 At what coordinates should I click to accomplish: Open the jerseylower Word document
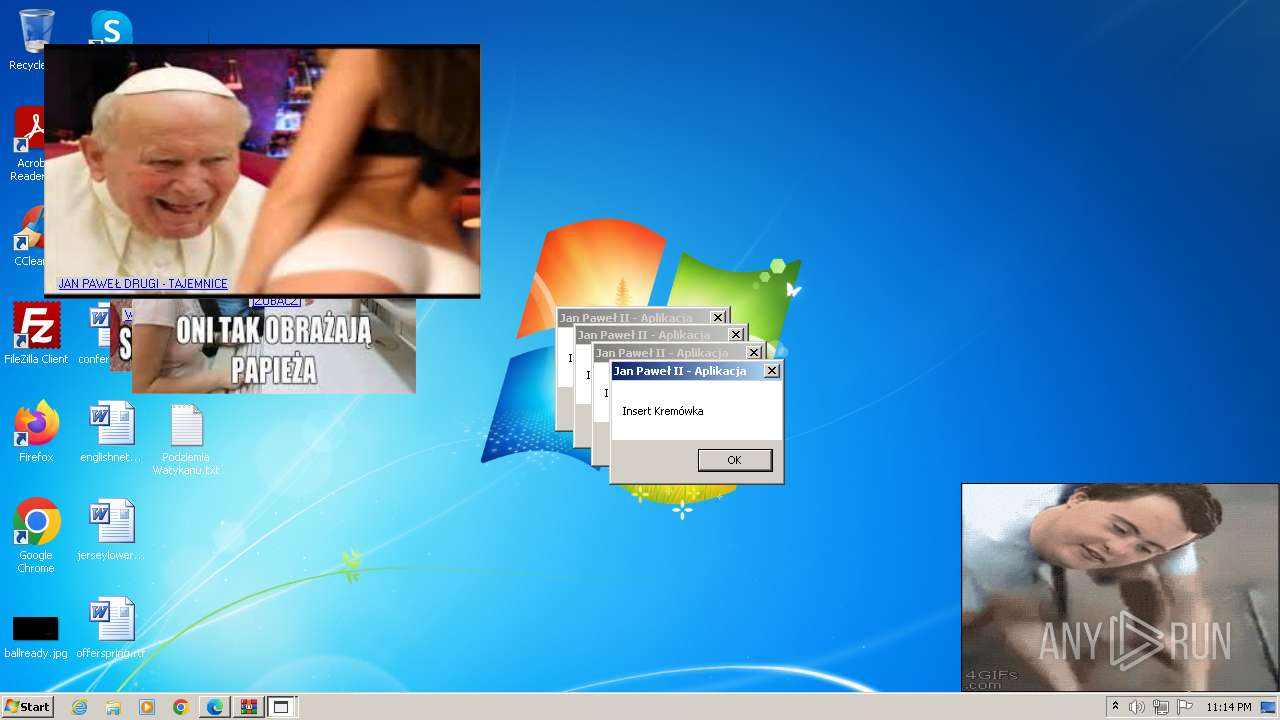[111, 529]
